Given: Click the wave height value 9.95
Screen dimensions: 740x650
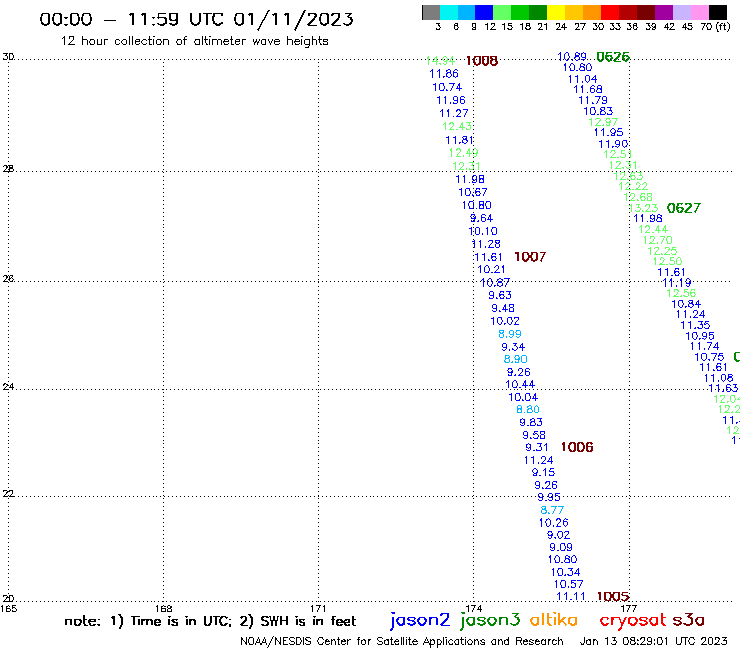Looking at the screenshot, I should point(549,497).
